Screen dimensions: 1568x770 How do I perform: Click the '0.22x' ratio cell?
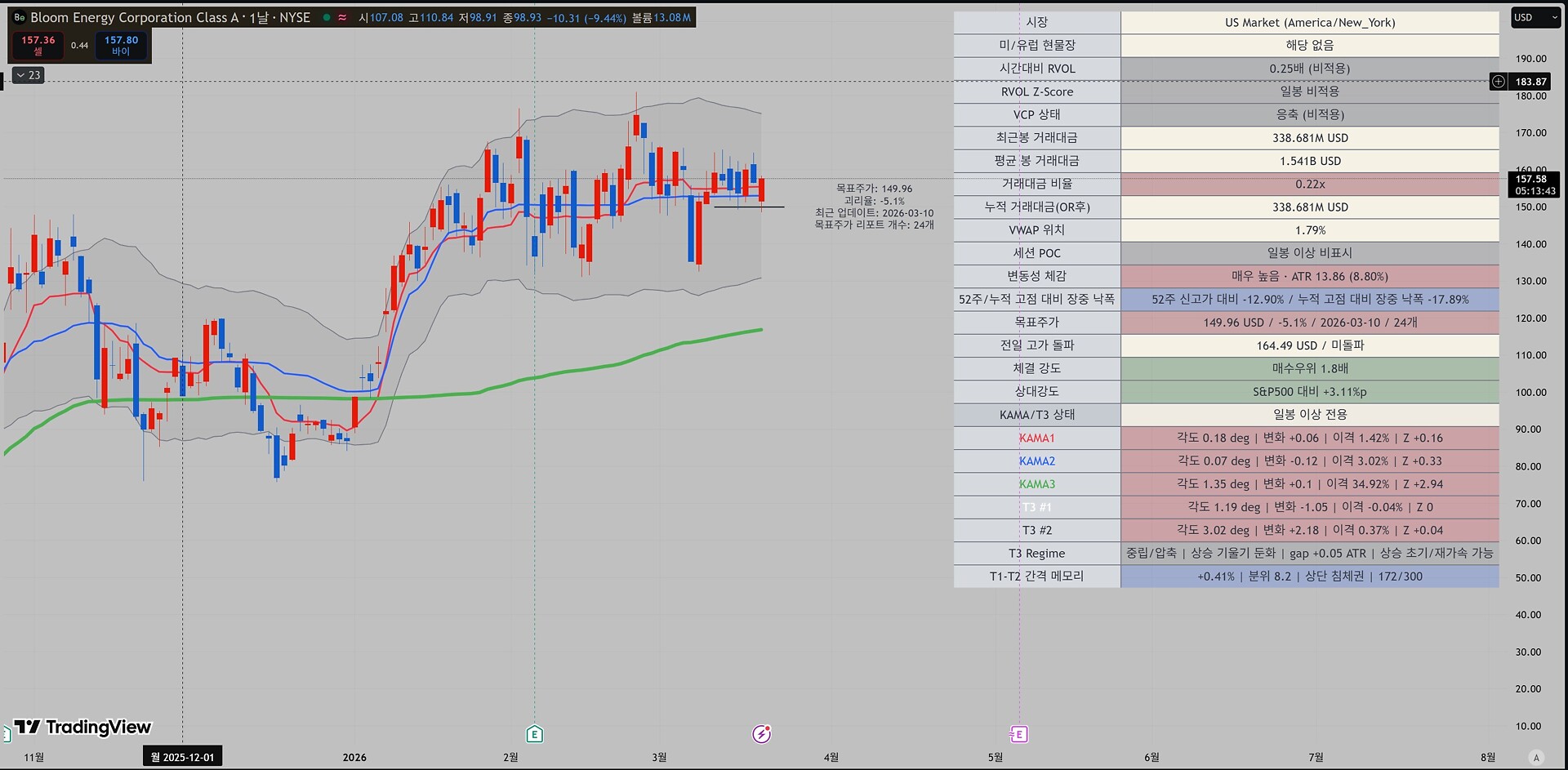[x=1310, y=184]
